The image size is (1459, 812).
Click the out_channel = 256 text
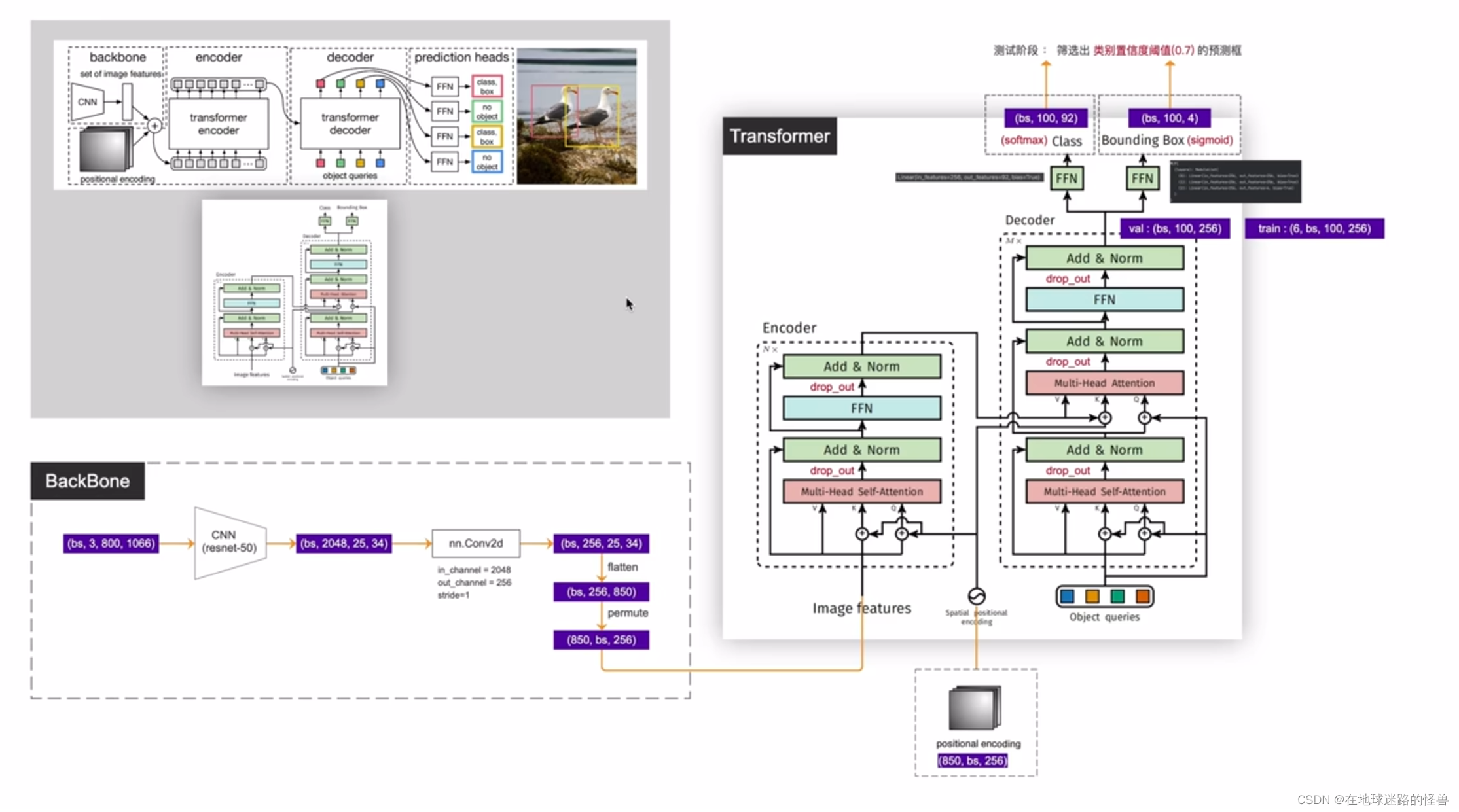point(475,582)
